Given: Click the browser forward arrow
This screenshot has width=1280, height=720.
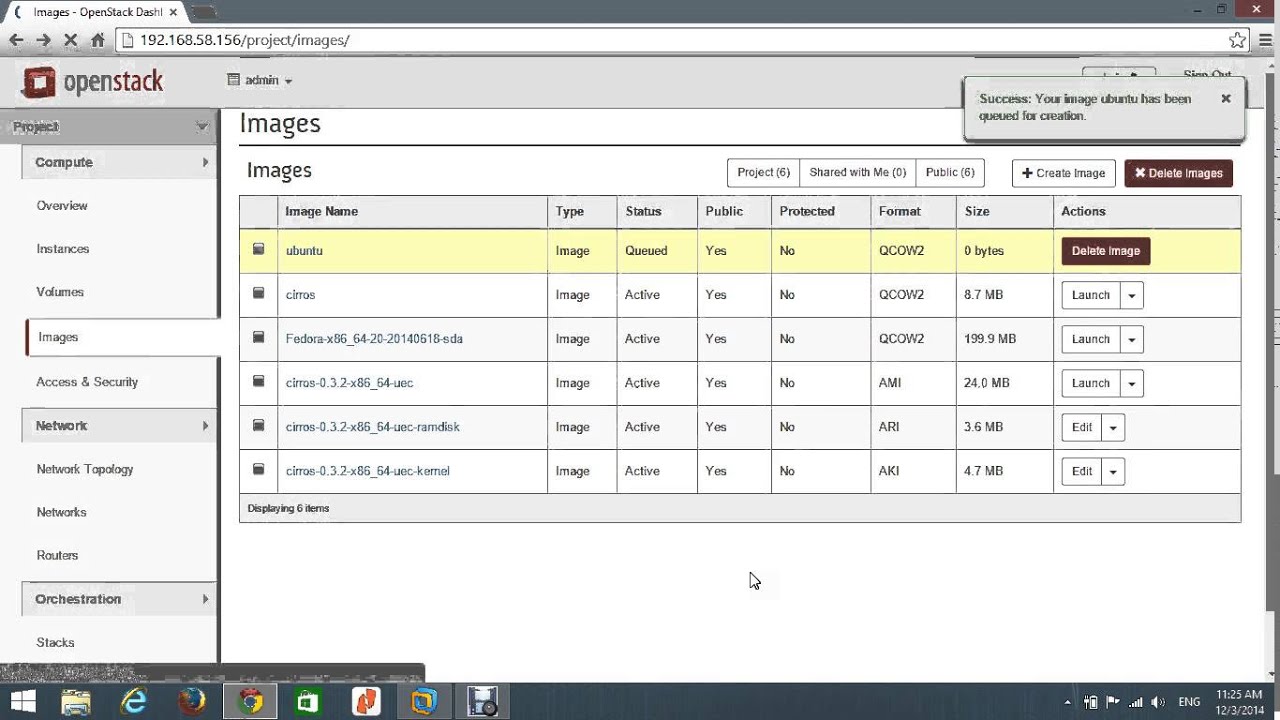Looking at the screenshot, I should pyautogui.click(x=43, y=40).
